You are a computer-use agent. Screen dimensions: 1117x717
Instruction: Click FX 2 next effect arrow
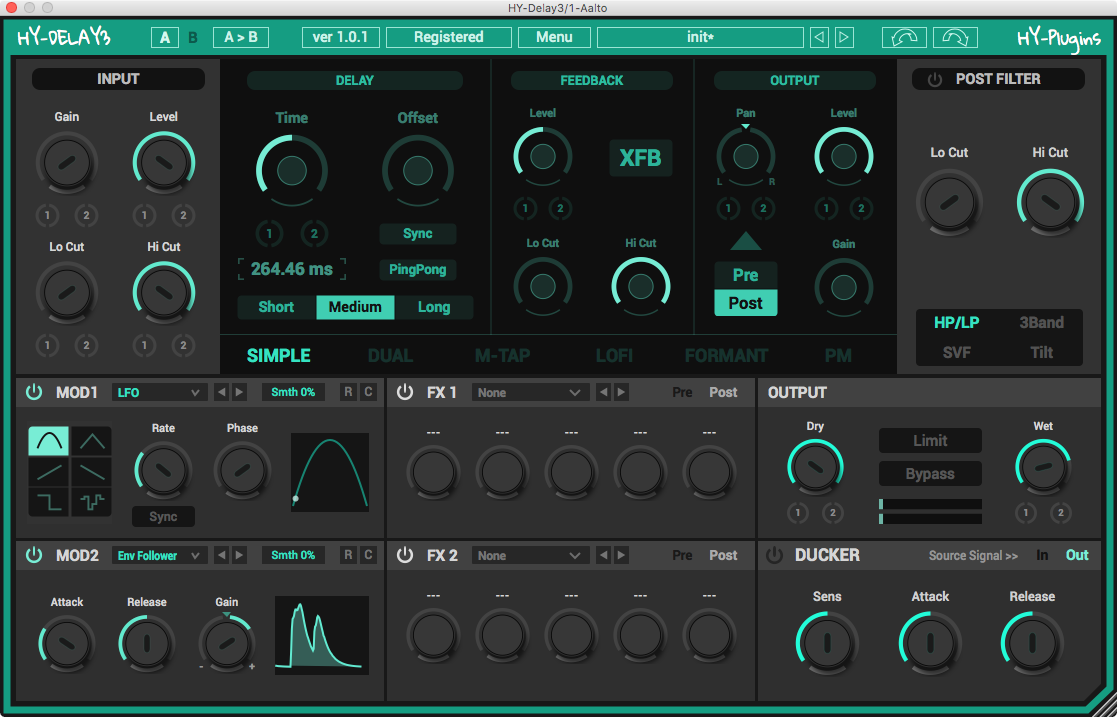click(x=621, y=555)
